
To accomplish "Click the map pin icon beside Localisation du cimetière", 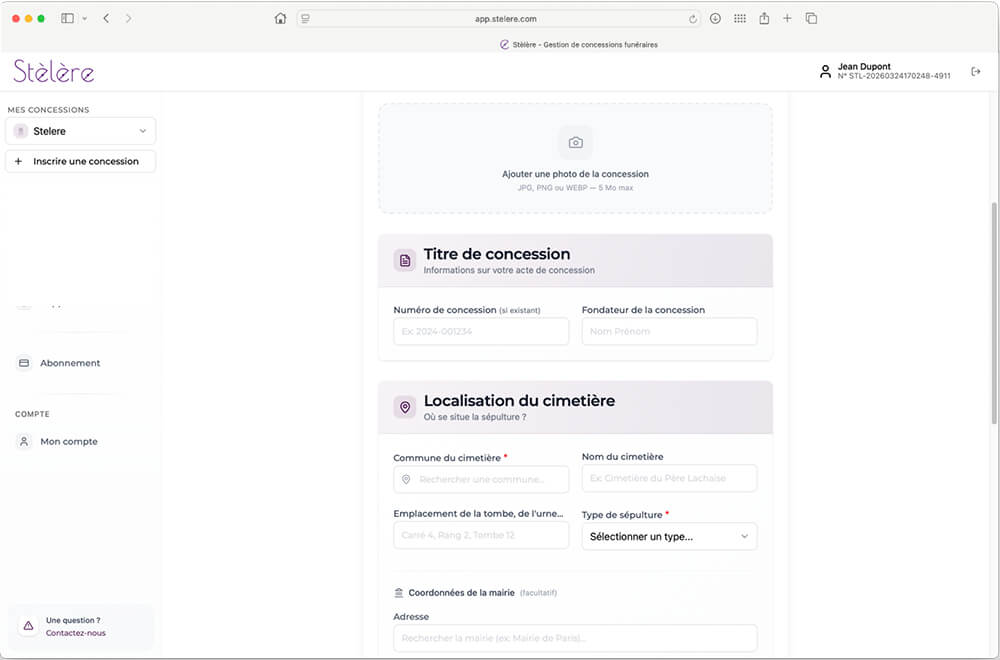I will (x=405, y=407).
